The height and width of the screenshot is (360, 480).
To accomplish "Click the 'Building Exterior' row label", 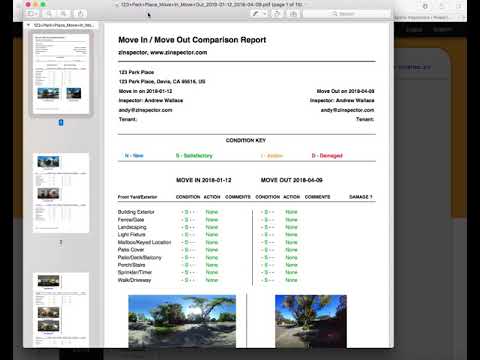I will point(136,212).
